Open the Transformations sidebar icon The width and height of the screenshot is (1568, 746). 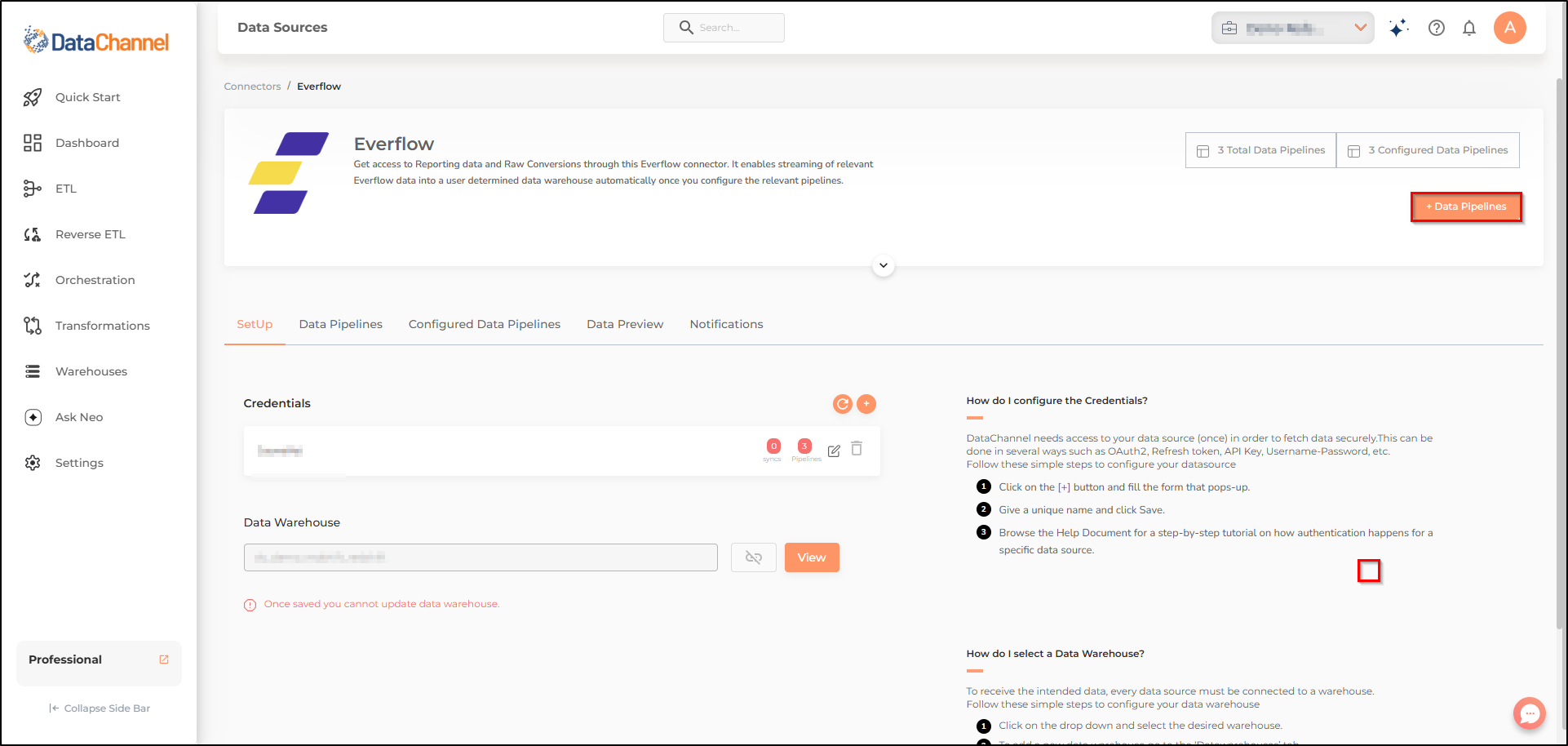coord(33,326)
